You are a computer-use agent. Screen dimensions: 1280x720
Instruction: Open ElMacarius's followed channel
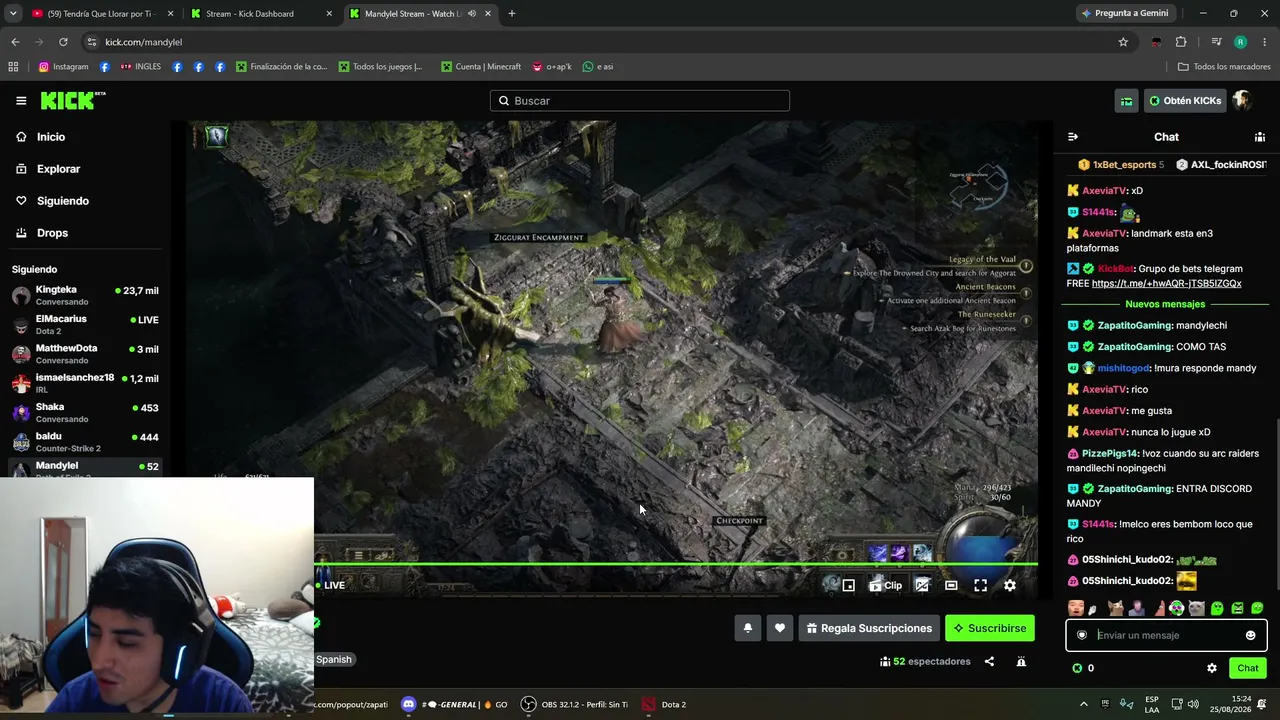coord(85,324)
